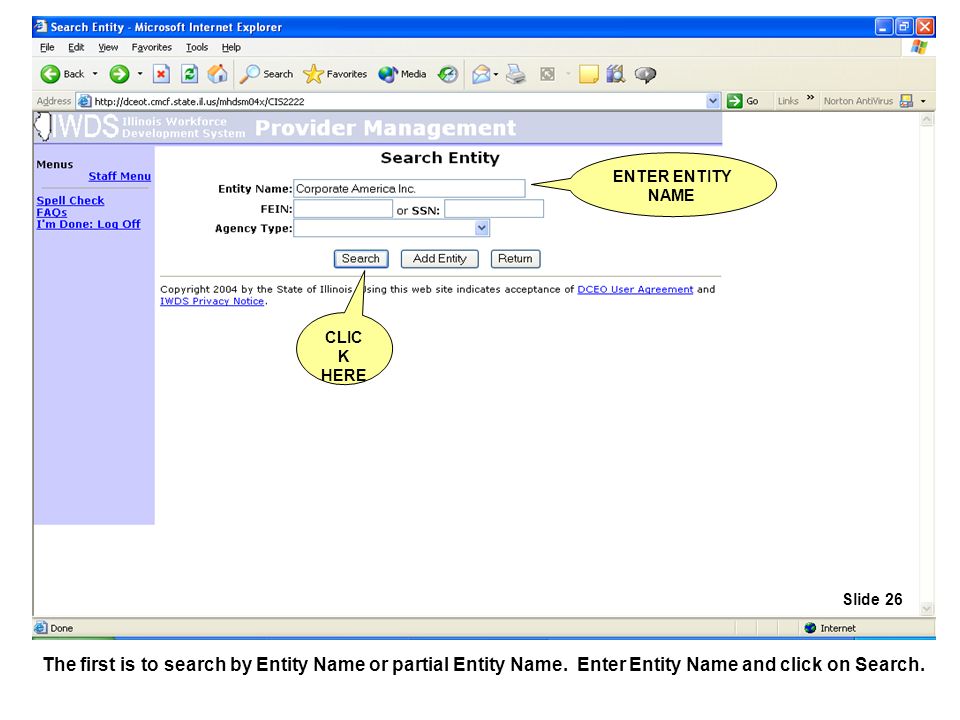Image resolution: width=960 pixels, height=720 pixels.
Task: Open the Messenger speech bubble icon
Action: coord(645,75)
